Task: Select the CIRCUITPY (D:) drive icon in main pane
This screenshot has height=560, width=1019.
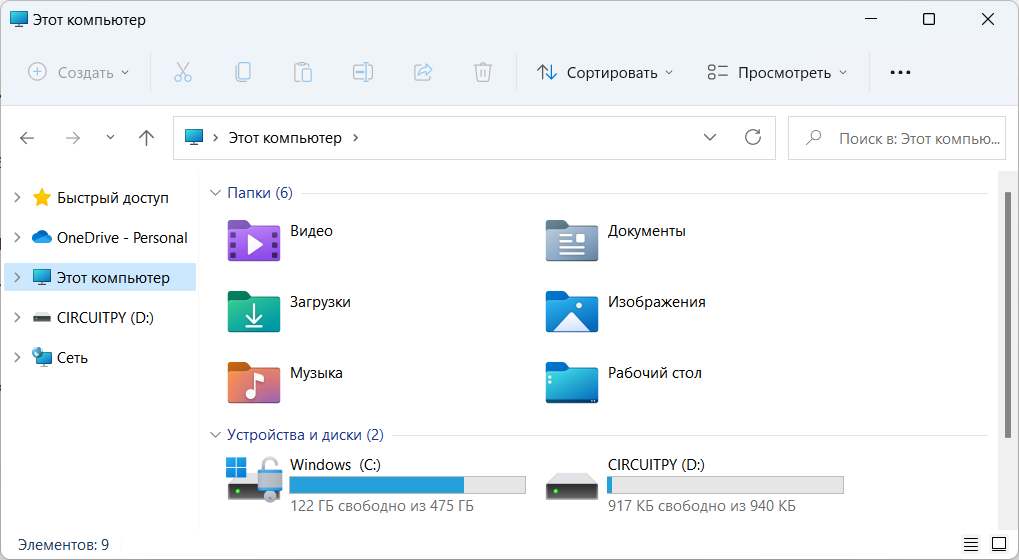Action: tap(572, 486)
